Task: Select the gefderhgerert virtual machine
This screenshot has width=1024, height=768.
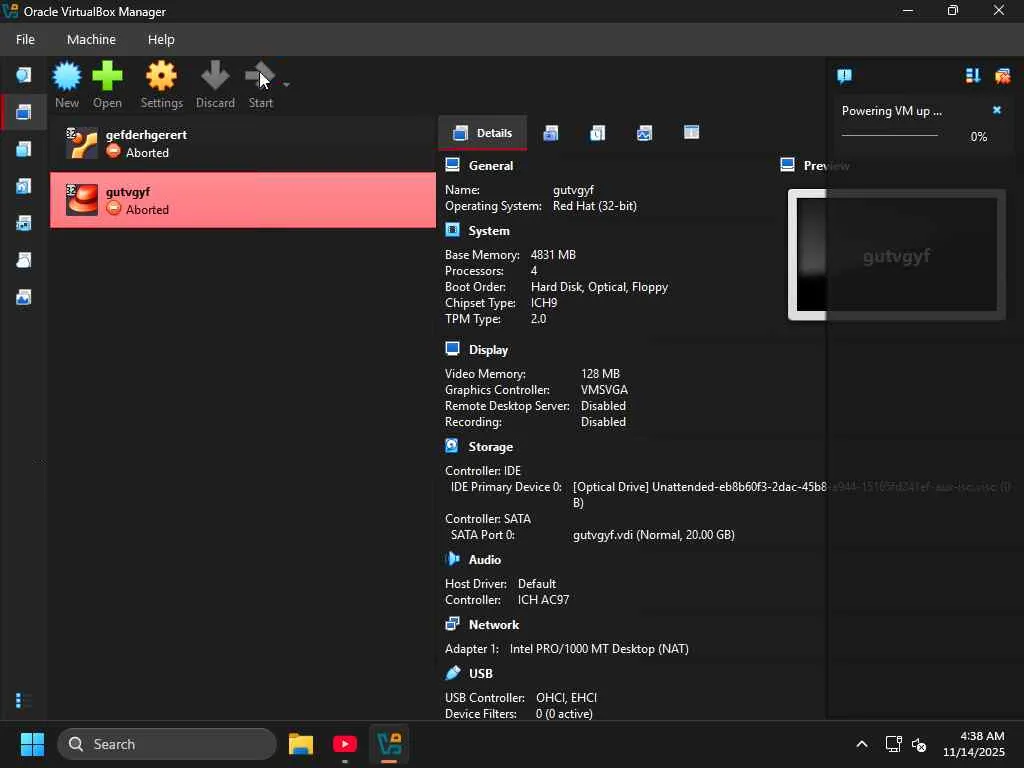Action: [243, 143]
